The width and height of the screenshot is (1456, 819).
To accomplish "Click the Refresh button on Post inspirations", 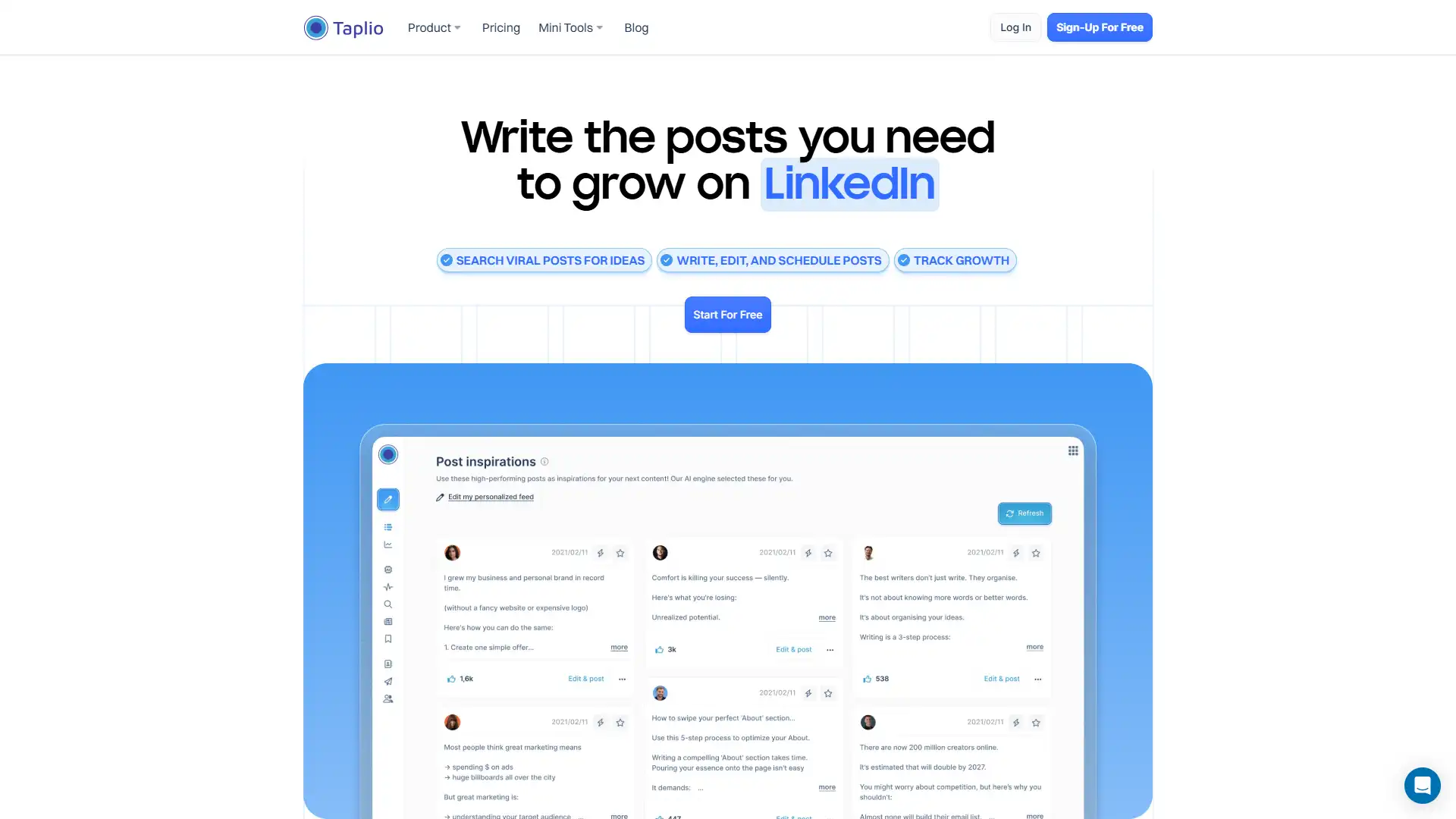I will tap(1024, 513).
